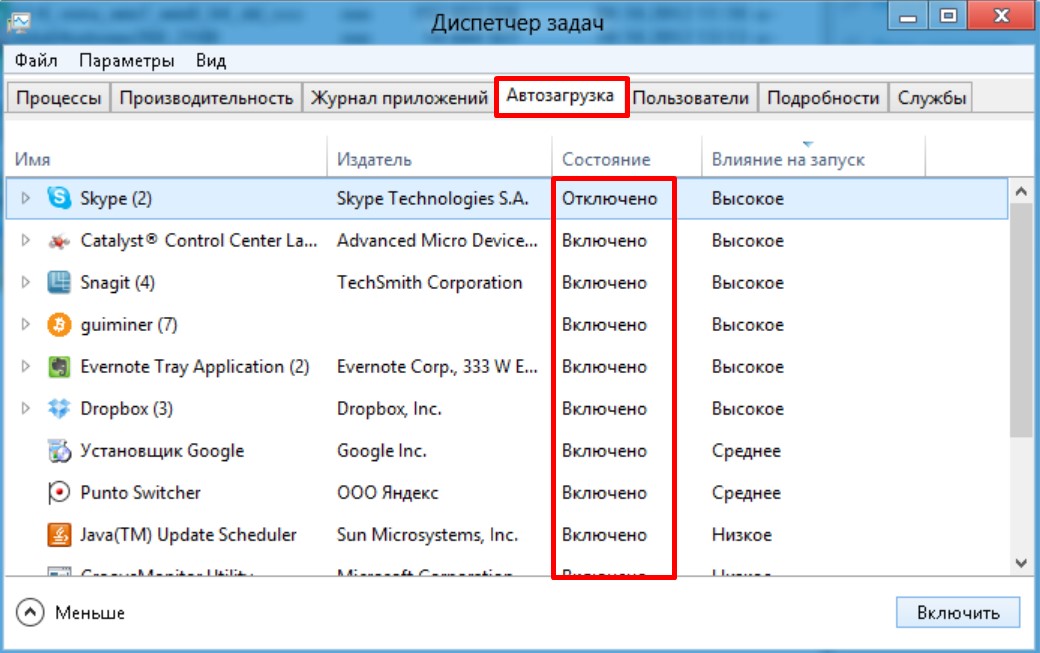Click the Отключено status of Skype

(610, 198)
